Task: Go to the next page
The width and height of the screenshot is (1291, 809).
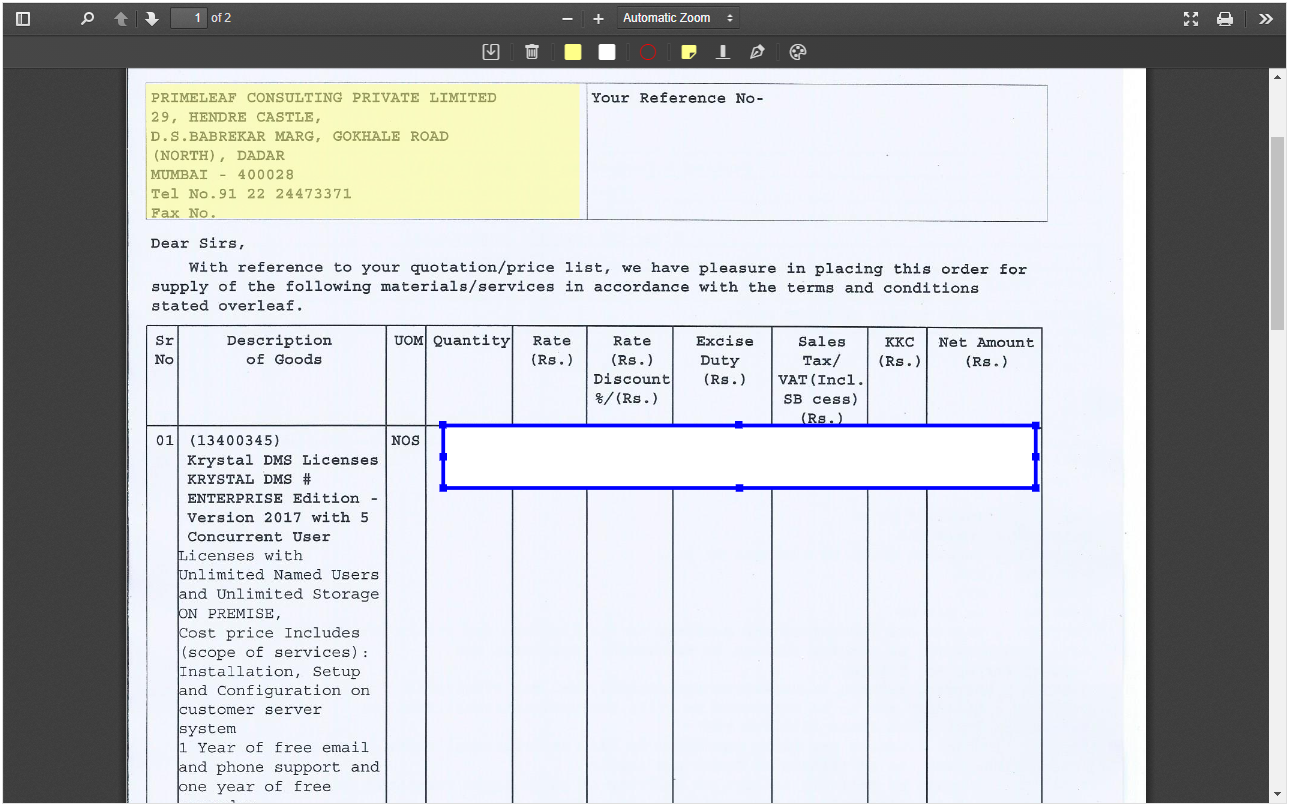Action: pos(152,18)
